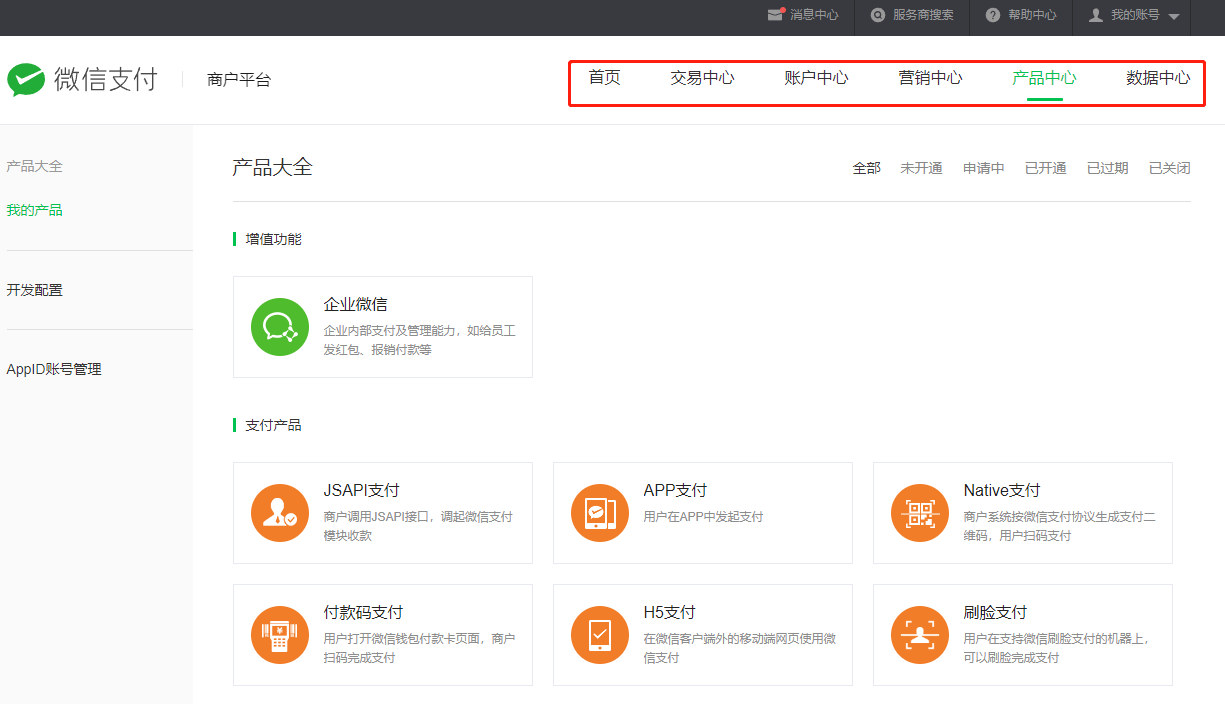Click the 刷脸支付 face scan icon
This screenshot has width=1225, height=704.
coord(920,635)
